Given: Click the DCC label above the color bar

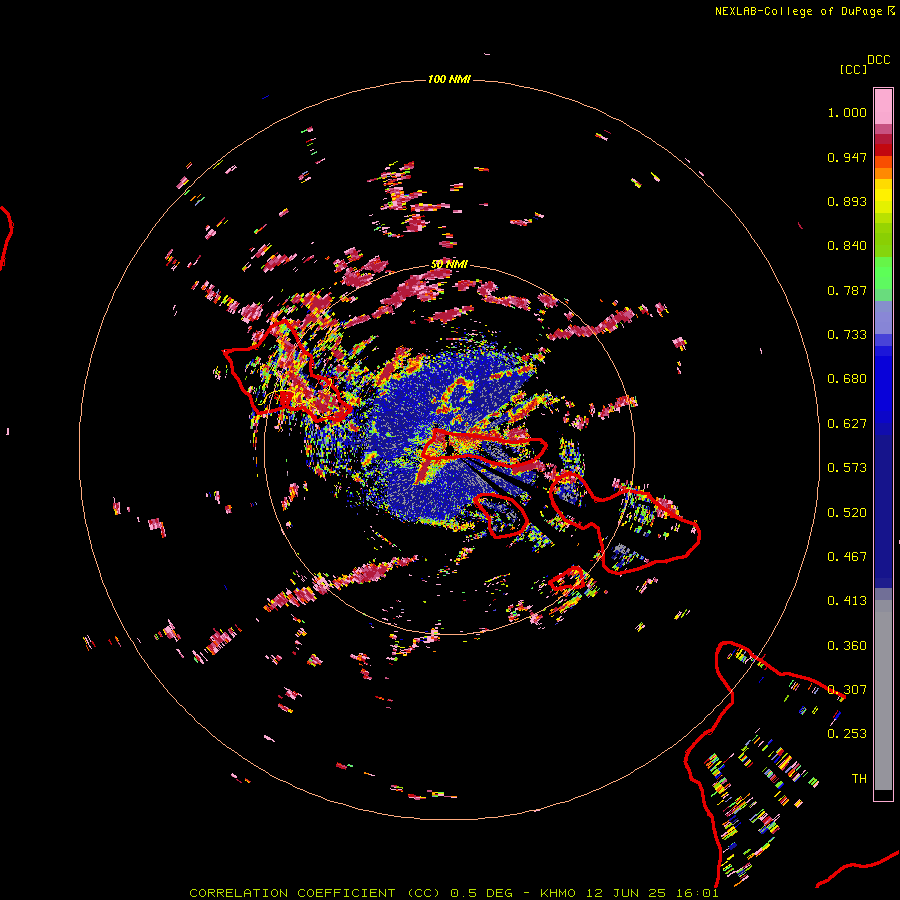Looking at the screenshot, I should click(878, 60).
